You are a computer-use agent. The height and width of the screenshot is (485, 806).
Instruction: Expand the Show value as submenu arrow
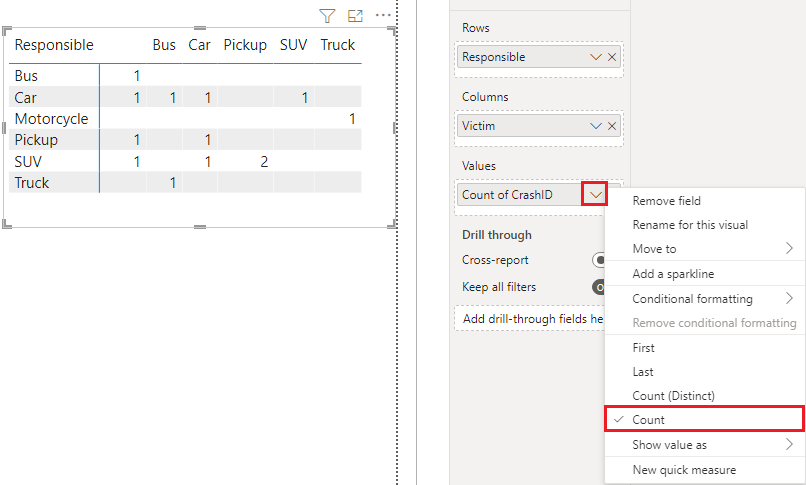790,444
